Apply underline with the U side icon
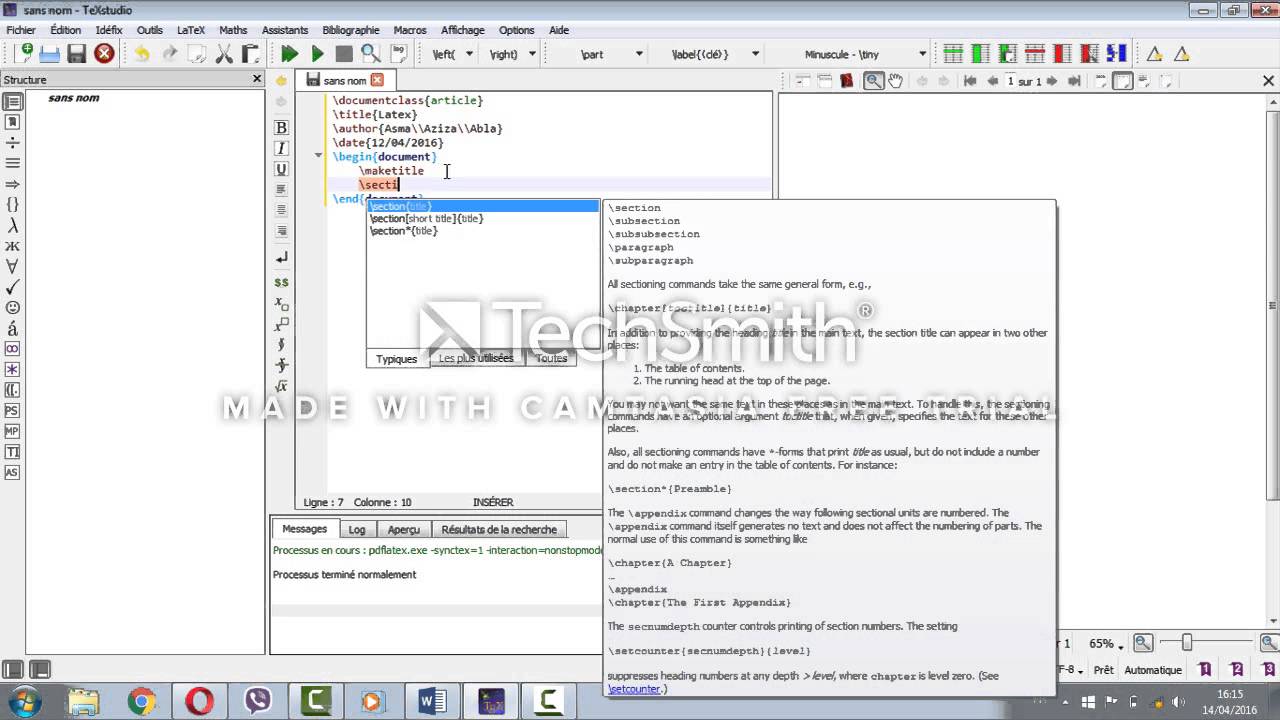This screenshot has width=1280, height=720. point(281,169)
